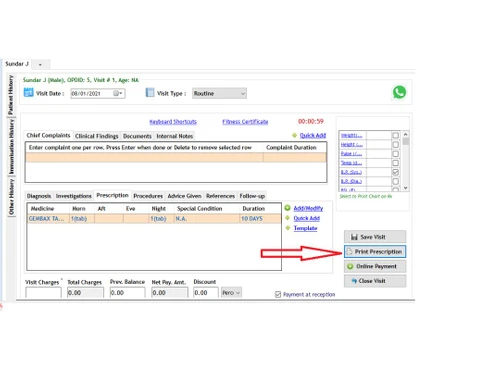Click the Visit Charges input field
The image size is (500, 375).
pos(43,293)
